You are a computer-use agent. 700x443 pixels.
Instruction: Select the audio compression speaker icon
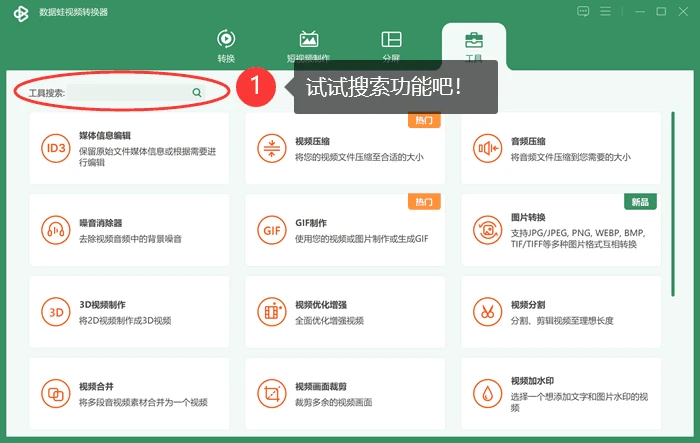(x=488, y=148)
